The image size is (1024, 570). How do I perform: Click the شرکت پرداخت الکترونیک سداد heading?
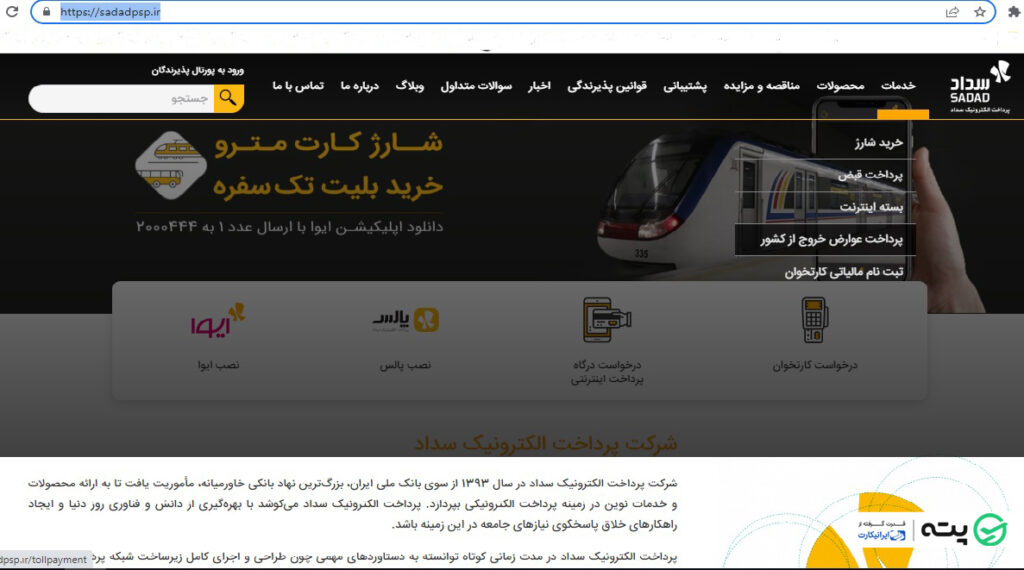coord(545,443)
